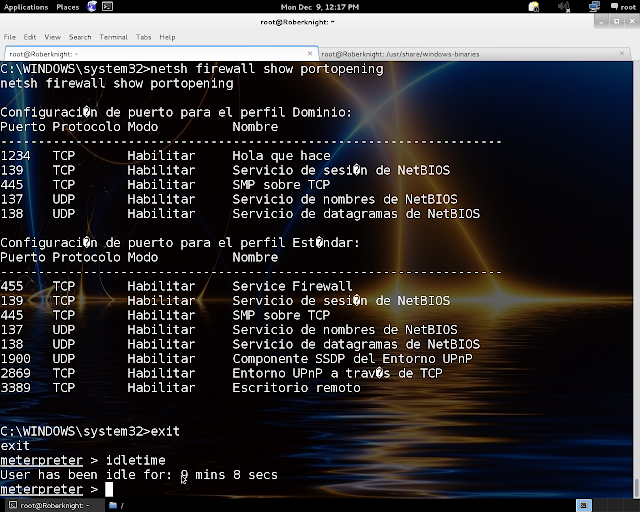Click the folder item in bottom taskbar
Screen dimensions: 640x512
pos(117,505)
